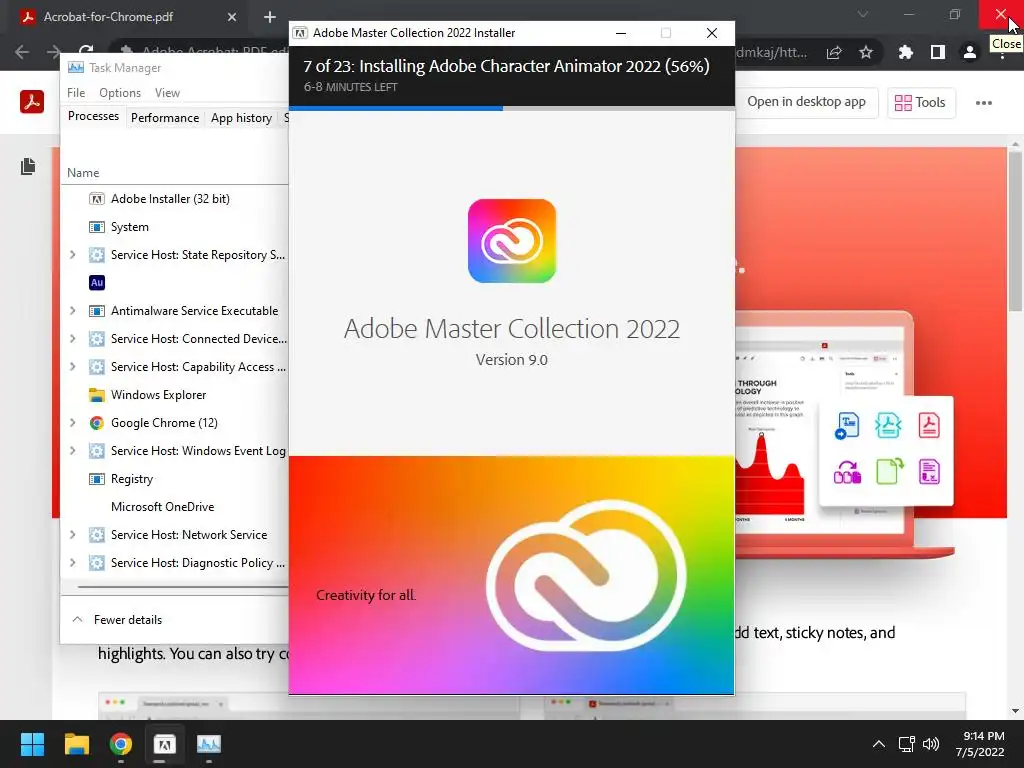The width and height of the screenshot is (1024, 768).
Task: Click the Registry process icon
Action: [x=97, y=479]
